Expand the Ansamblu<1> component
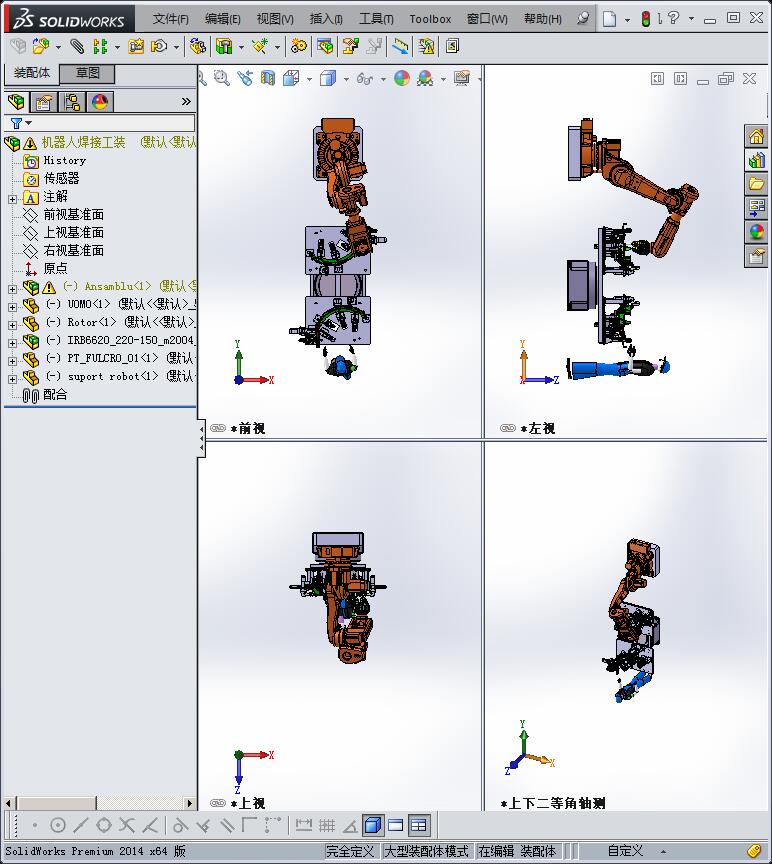 click(x=12, y=289)
